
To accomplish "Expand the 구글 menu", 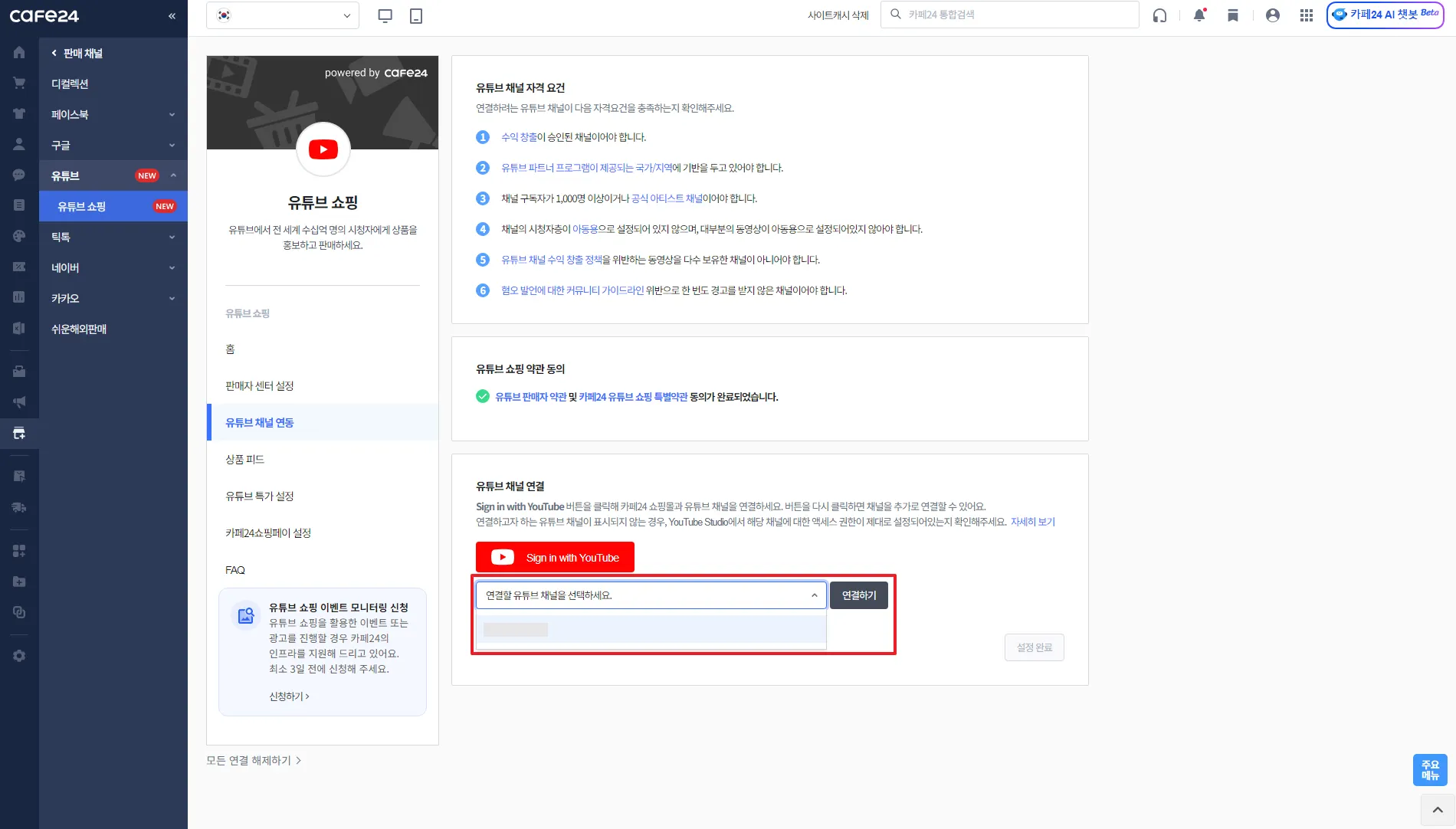I will (113, 145).
